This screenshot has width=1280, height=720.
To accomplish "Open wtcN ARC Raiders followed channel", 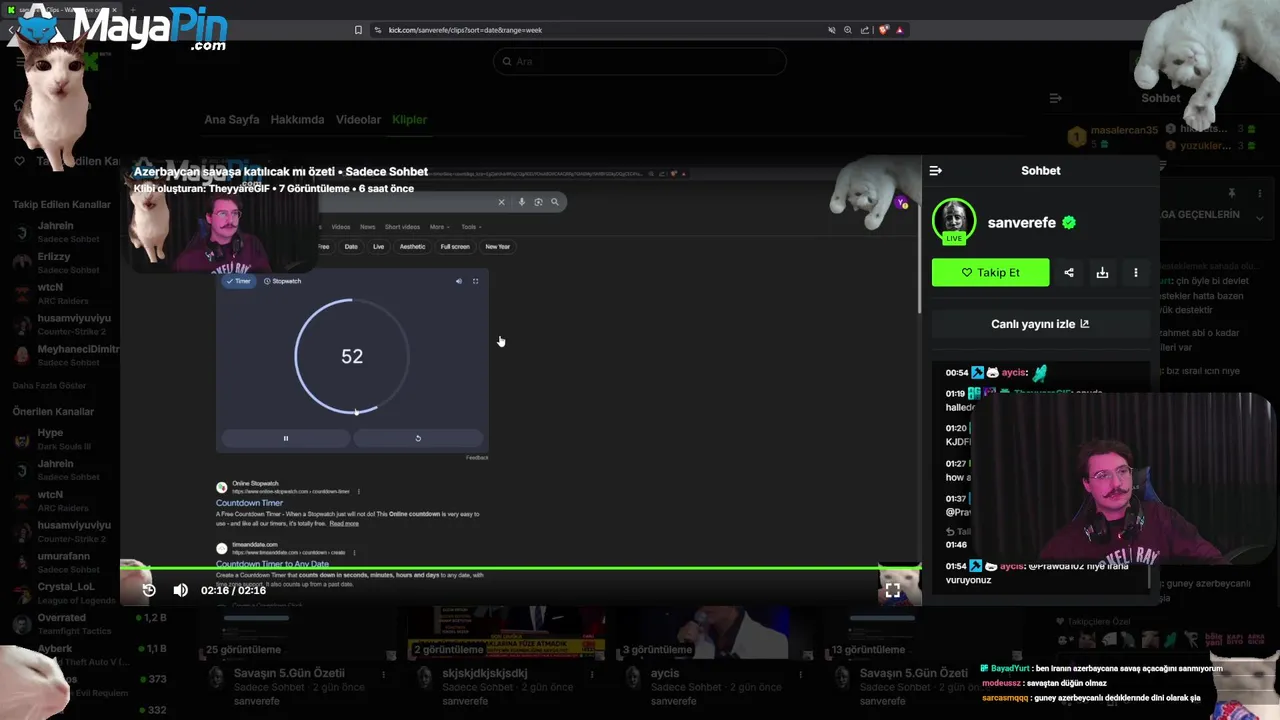I will pos(62,294).
